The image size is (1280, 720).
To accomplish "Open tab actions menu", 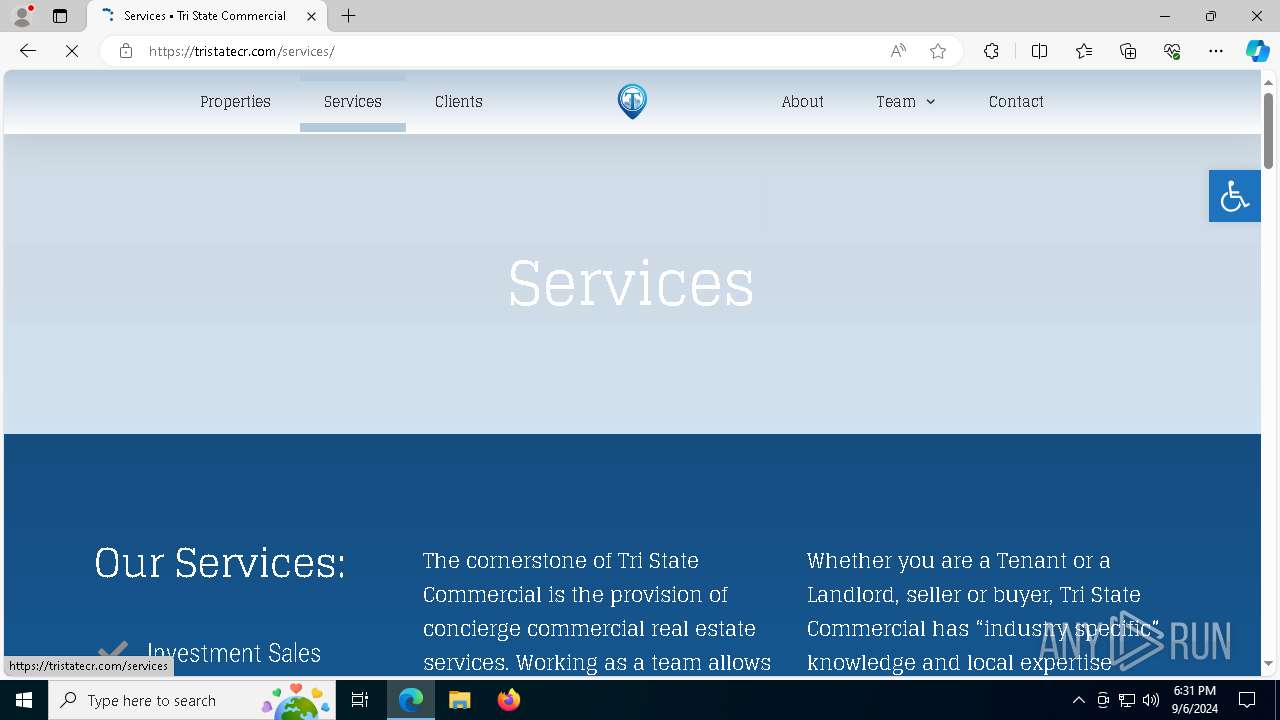I will [x=60, y=16].
